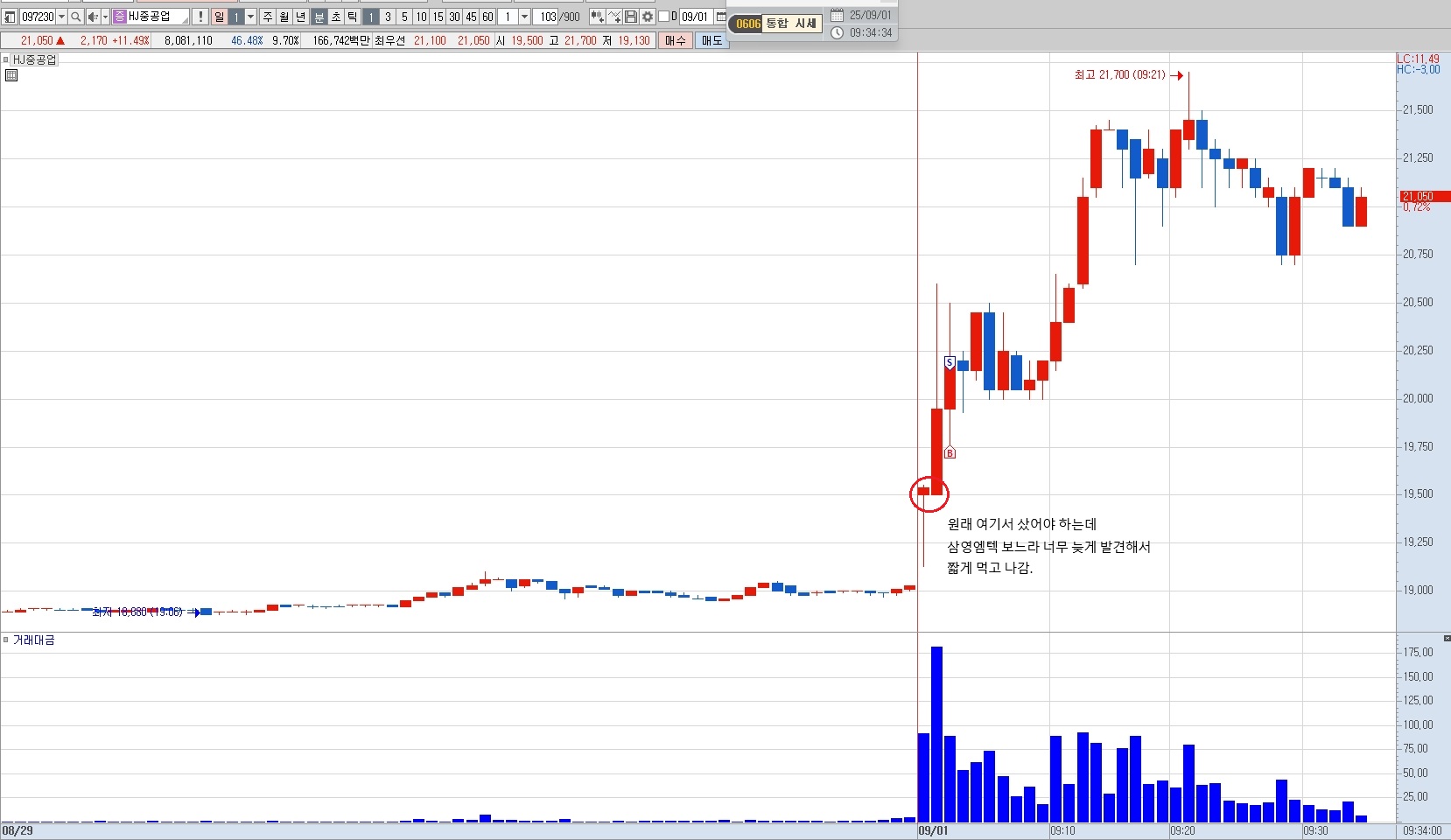Screen dimensions: 1451x840
Task: Expand the interval count dropdown before 103/900
Action: pos(524,17)
